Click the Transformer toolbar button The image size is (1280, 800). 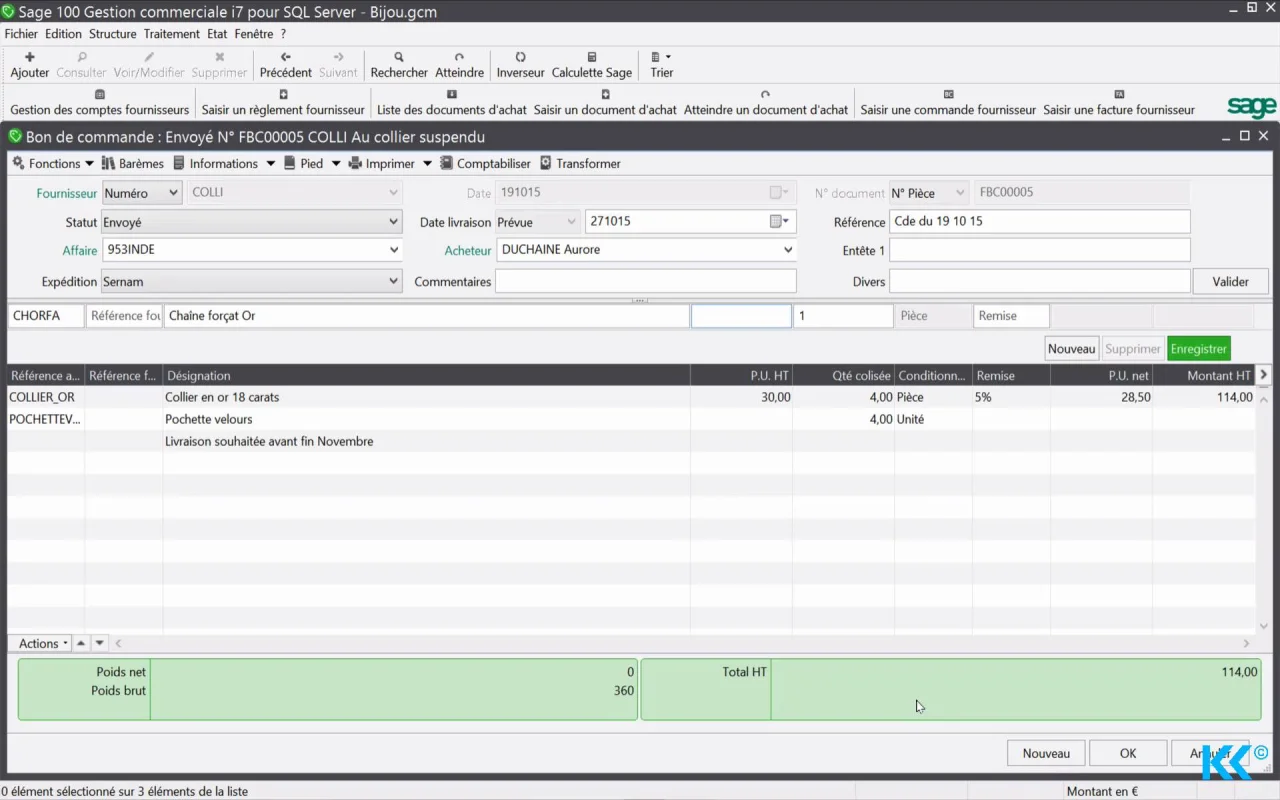pyautogui.click(x=581, y=163)
